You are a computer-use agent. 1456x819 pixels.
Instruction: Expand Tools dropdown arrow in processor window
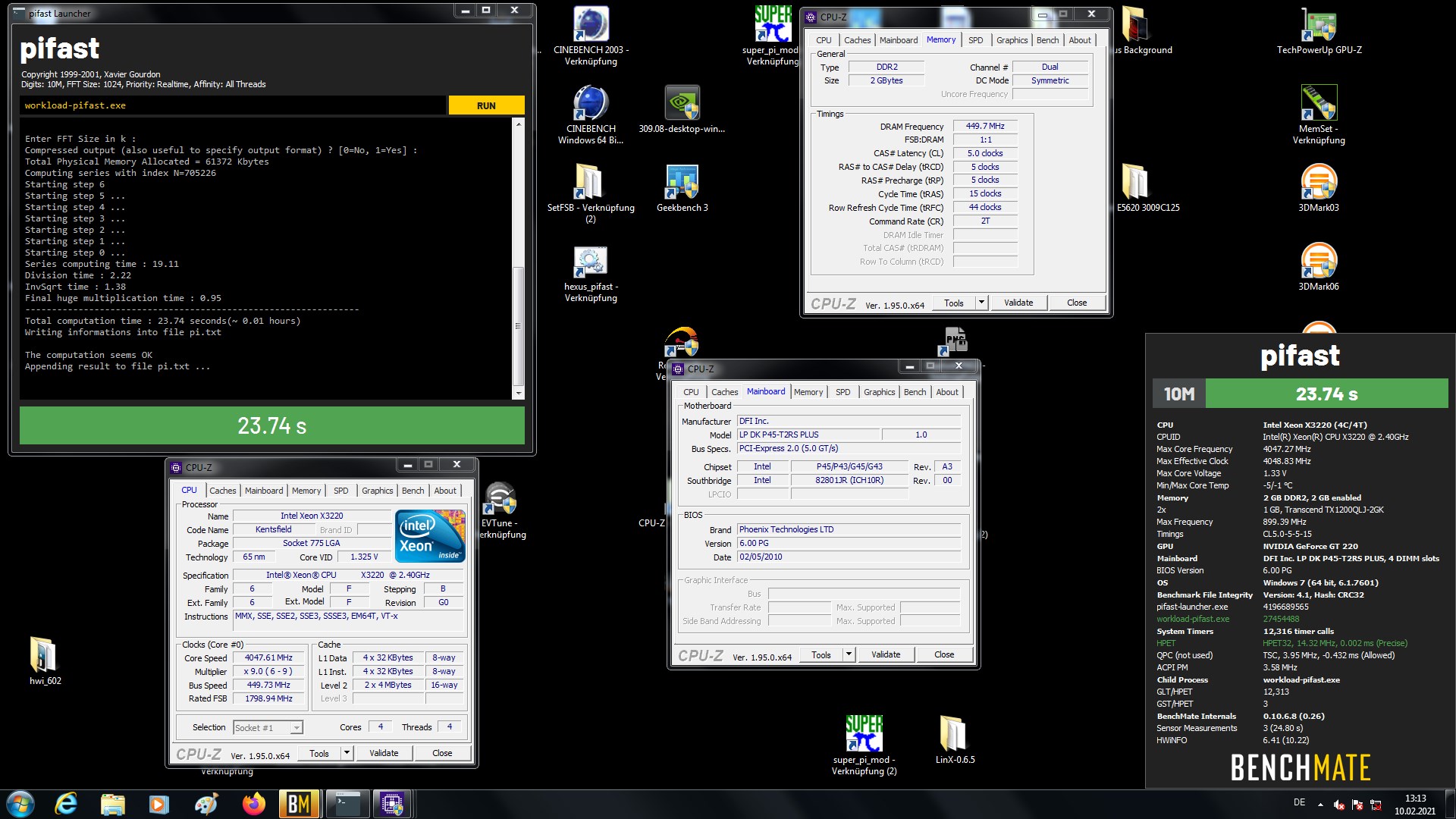(347, 753)
